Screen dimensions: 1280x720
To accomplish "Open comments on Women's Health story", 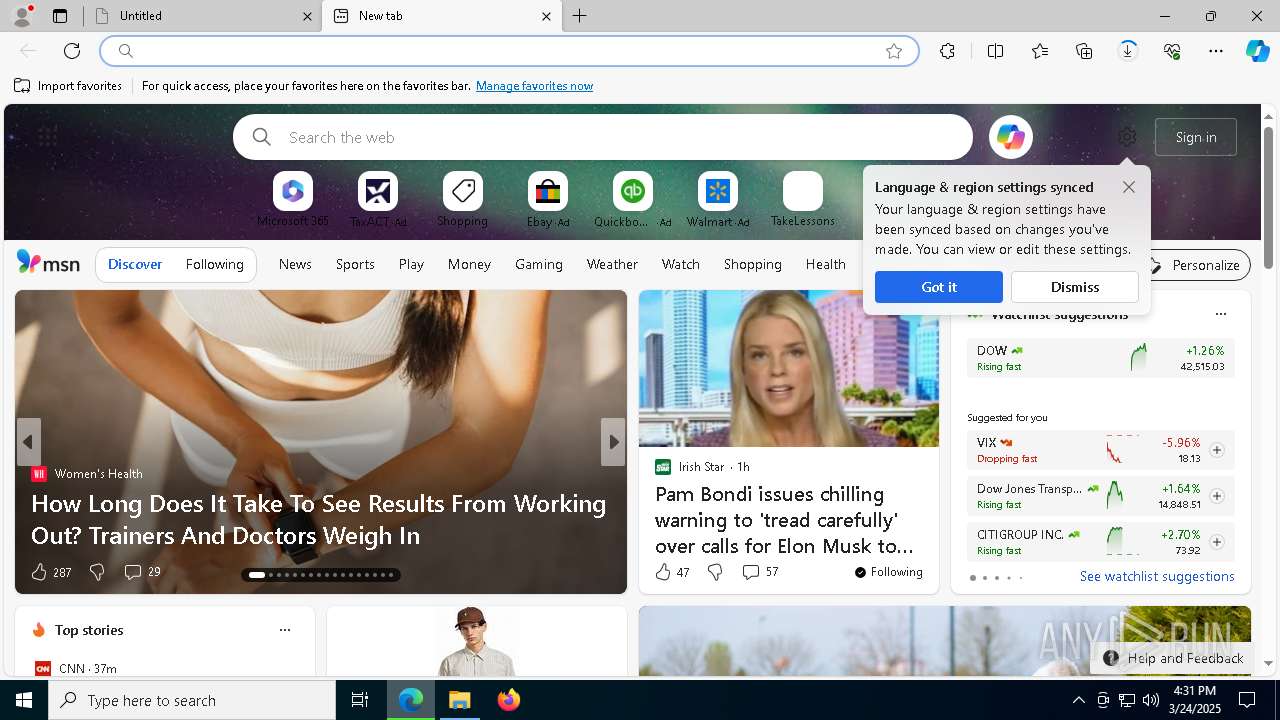I will [x=142, y=572].
